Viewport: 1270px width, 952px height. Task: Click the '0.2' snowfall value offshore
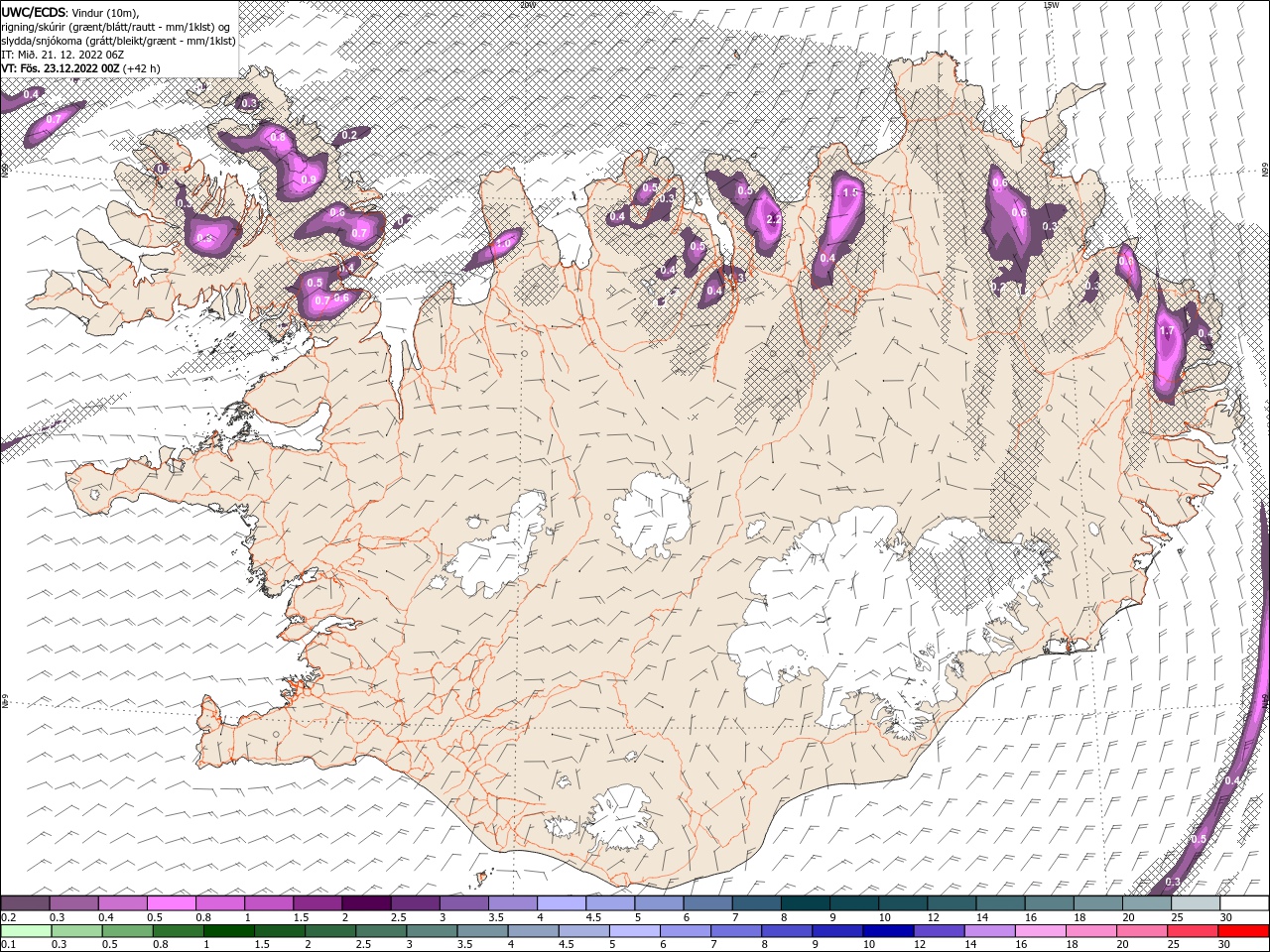349,135
